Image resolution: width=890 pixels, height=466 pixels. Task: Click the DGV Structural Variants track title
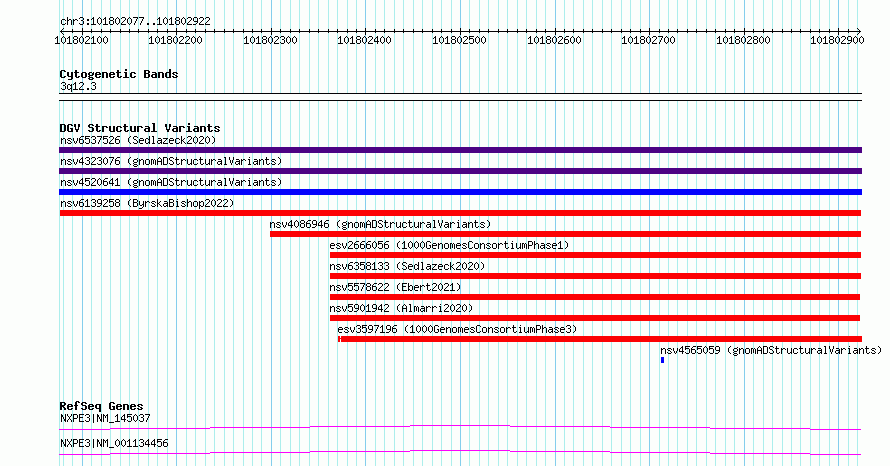[140, 128]
